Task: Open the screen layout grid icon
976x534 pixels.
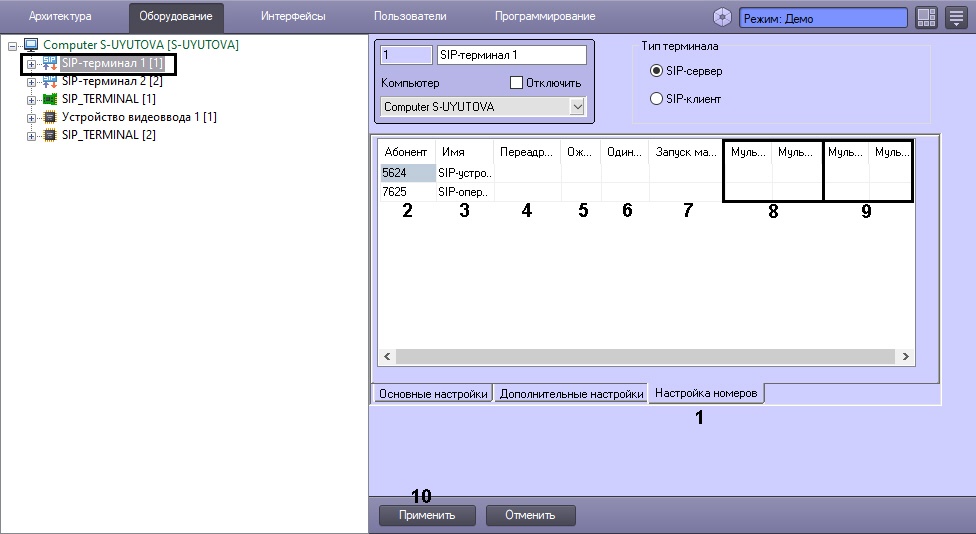Action: point(925,17)
